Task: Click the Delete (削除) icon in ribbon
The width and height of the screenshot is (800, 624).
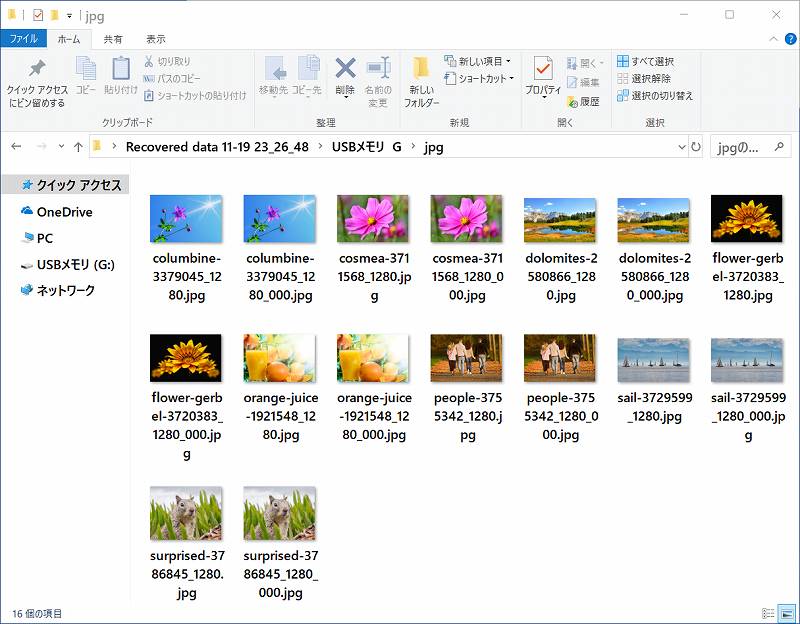Action: tap(345, 80)
